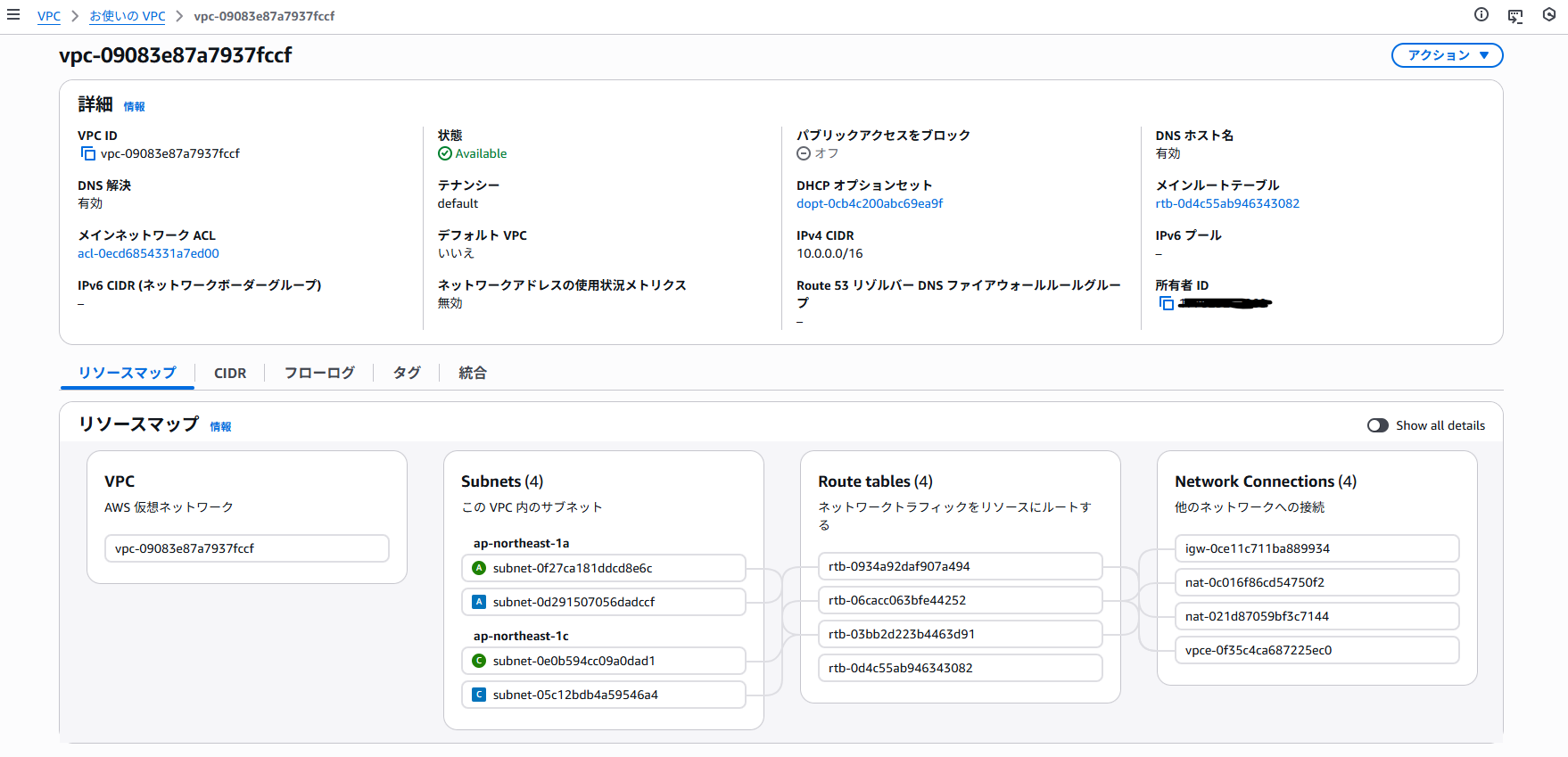This screenshot has height=757, width=1568.
Task: Click the テナンシー default value
Action: [458, 203]
